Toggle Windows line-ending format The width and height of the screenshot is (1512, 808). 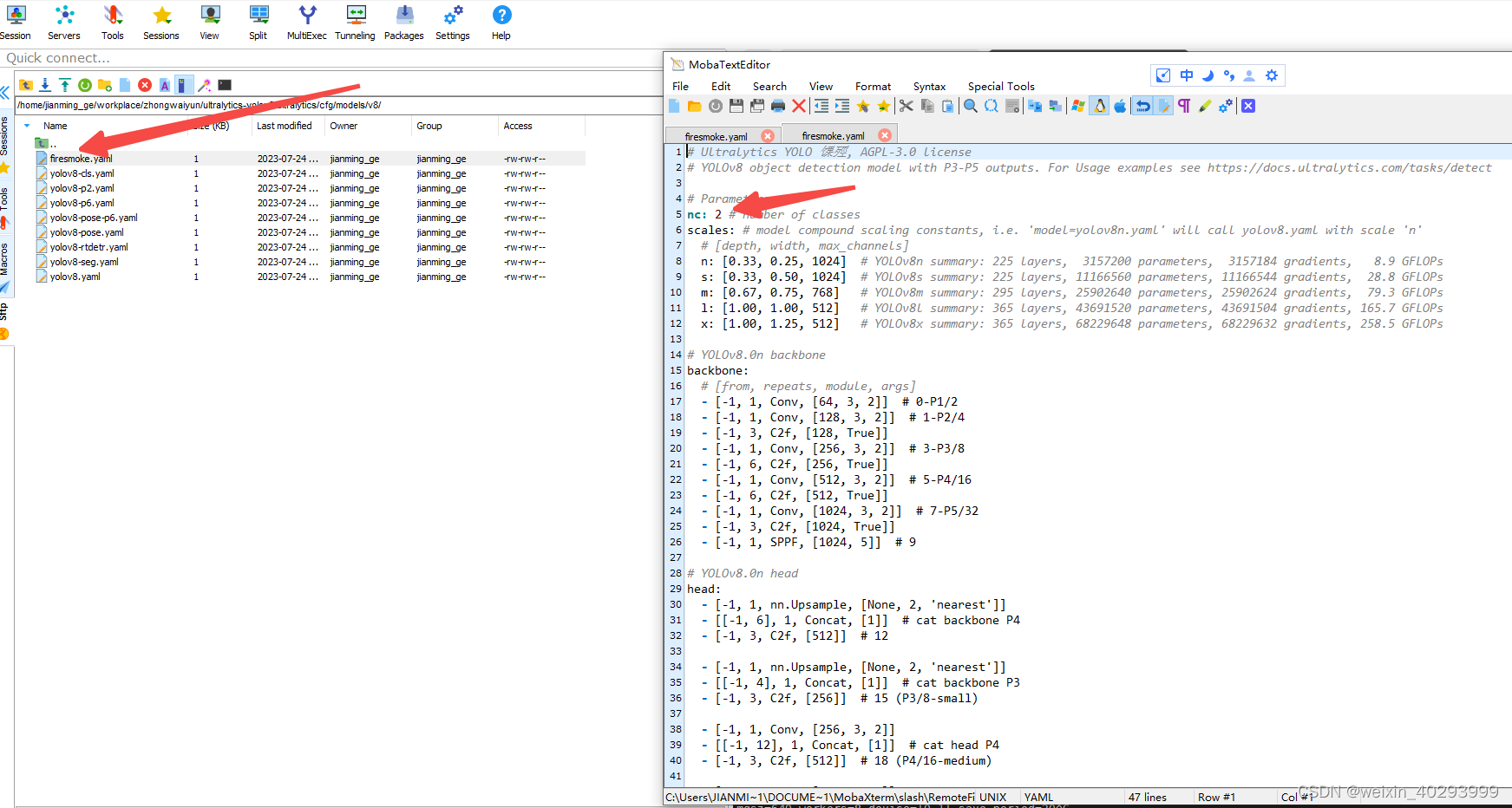coord(1078,106)
